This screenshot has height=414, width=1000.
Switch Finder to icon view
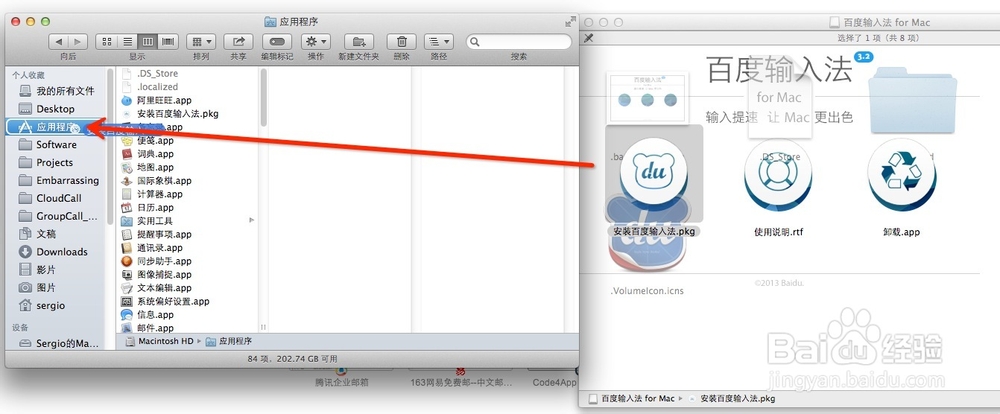(107, 42)
